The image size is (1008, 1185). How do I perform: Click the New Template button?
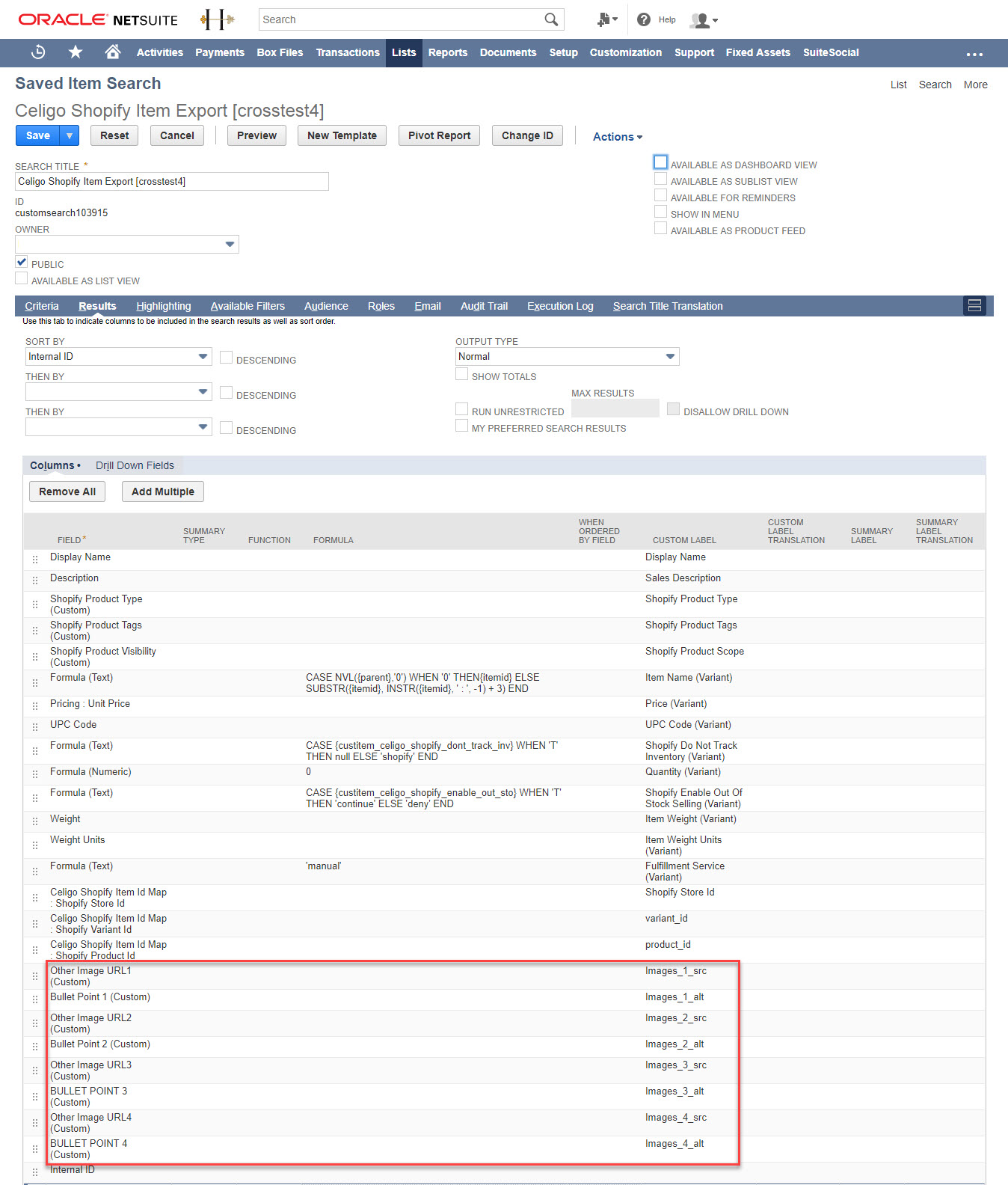pos(342,135)
